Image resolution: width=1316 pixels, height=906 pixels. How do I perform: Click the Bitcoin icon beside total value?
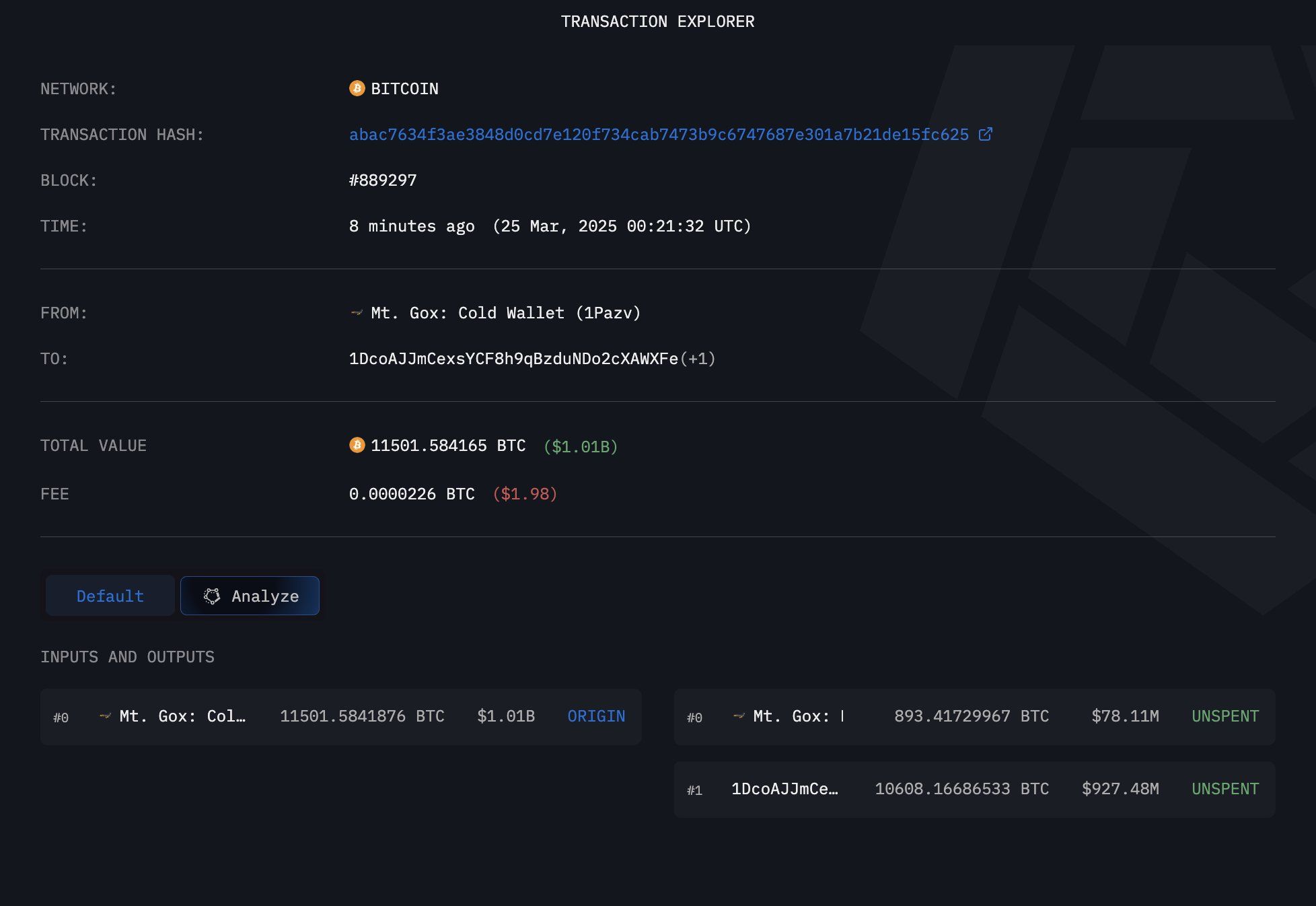pos(357,446)
